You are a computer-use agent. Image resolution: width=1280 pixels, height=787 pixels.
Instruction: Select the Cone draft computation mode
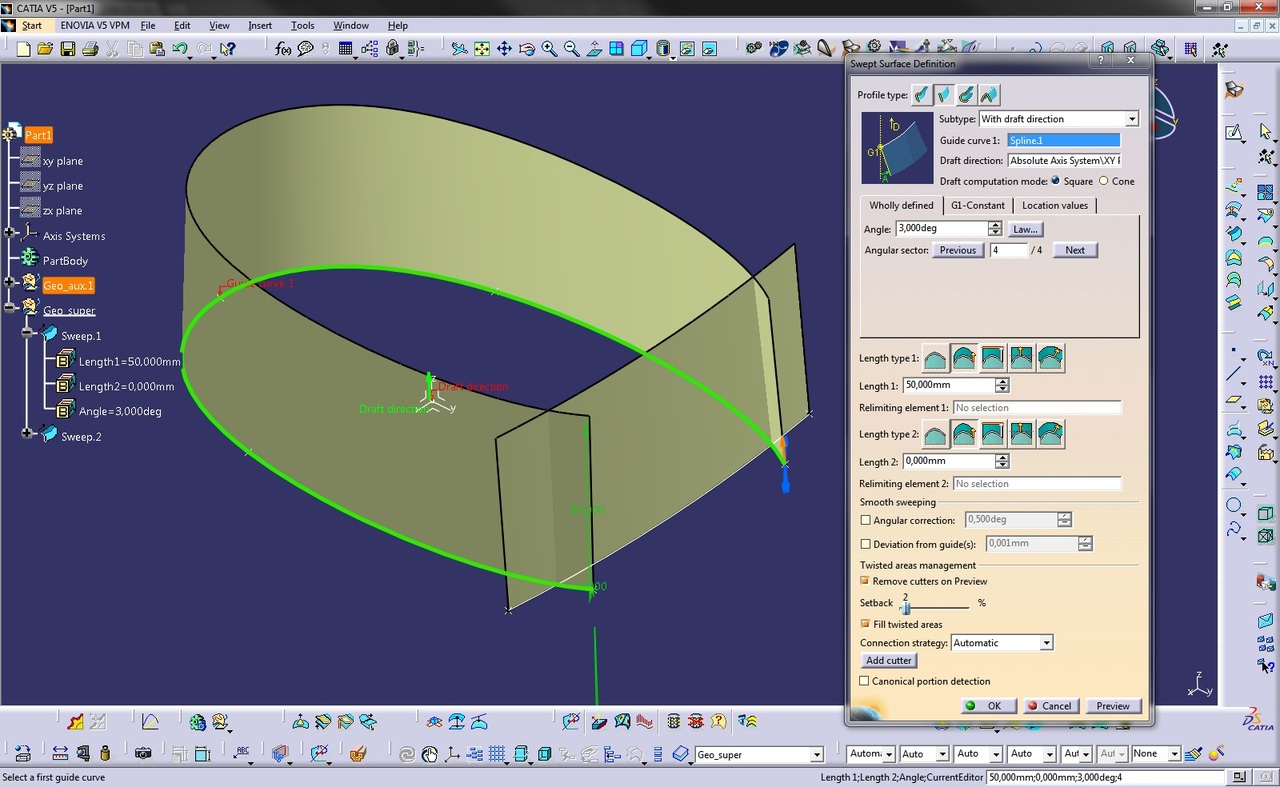point(1103,181)
